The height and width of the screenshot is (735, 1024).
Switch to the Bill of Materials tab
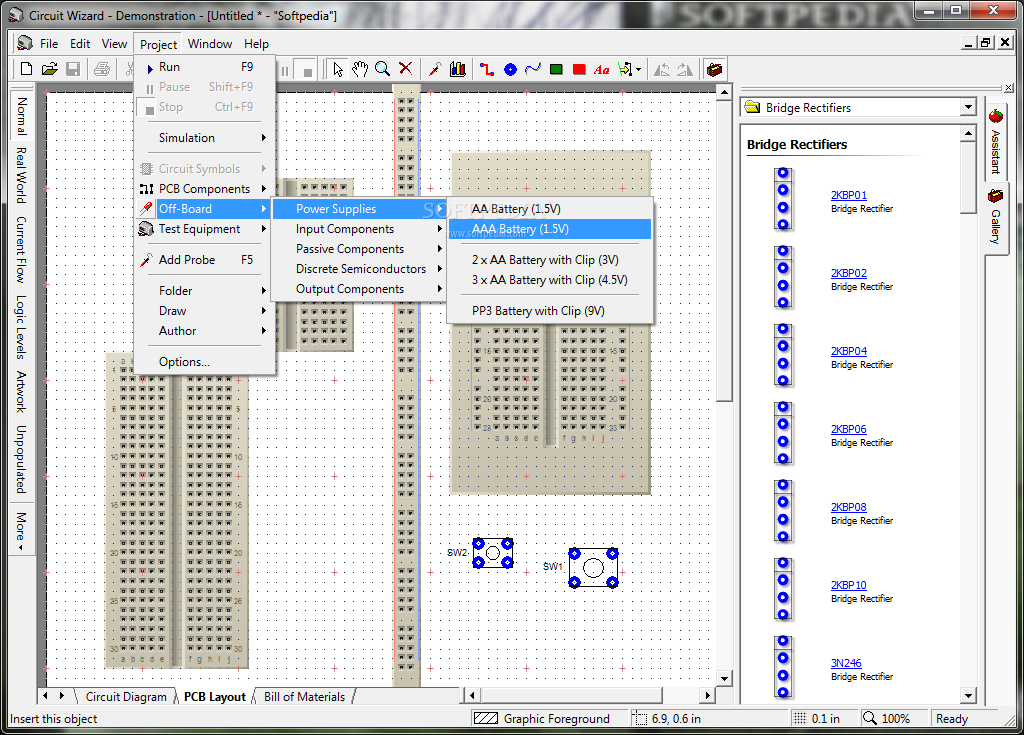pos(304,696)
